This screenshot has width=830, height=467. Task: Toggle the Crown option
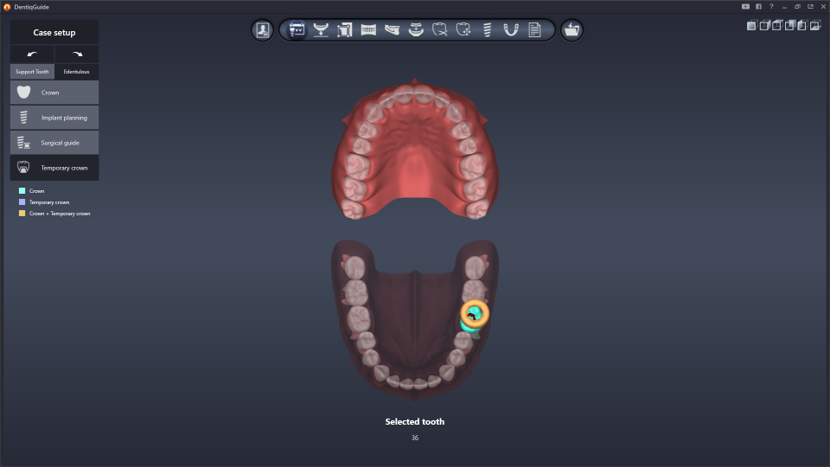pos(55,93)
